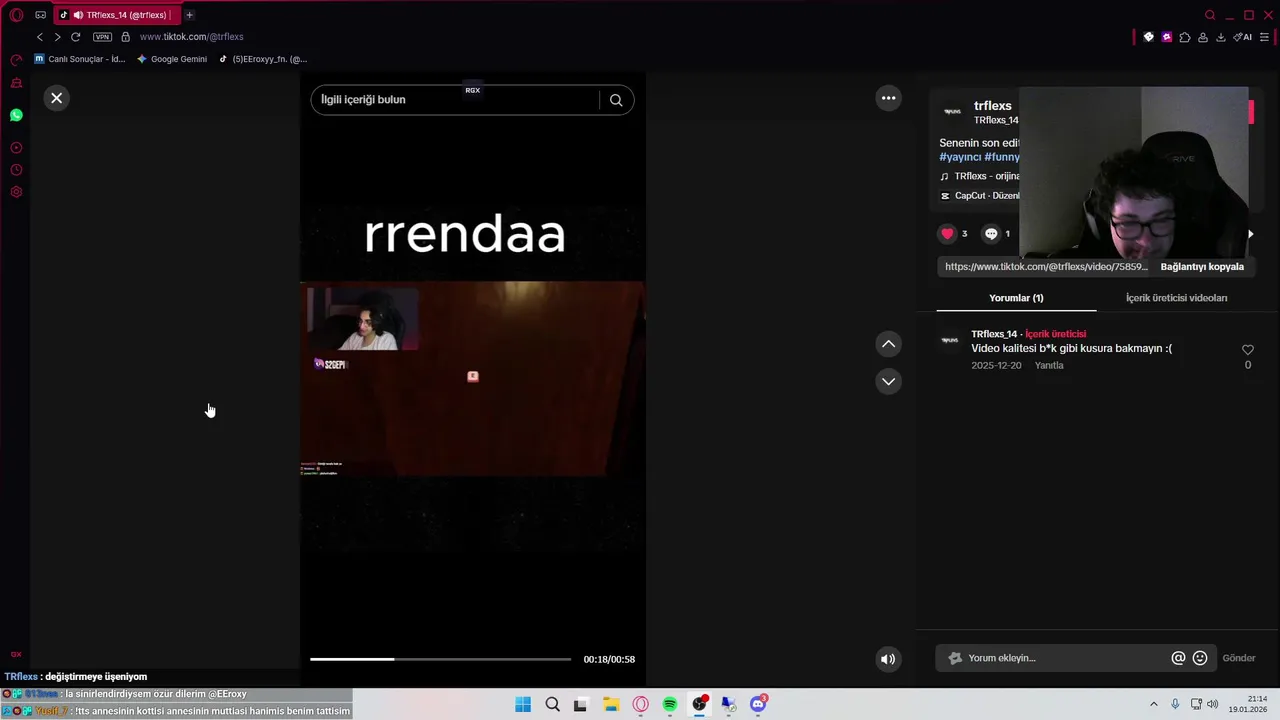Open the Opera account profile icon
This screenshot has height=720, width=1280.
coord(1203,37)
